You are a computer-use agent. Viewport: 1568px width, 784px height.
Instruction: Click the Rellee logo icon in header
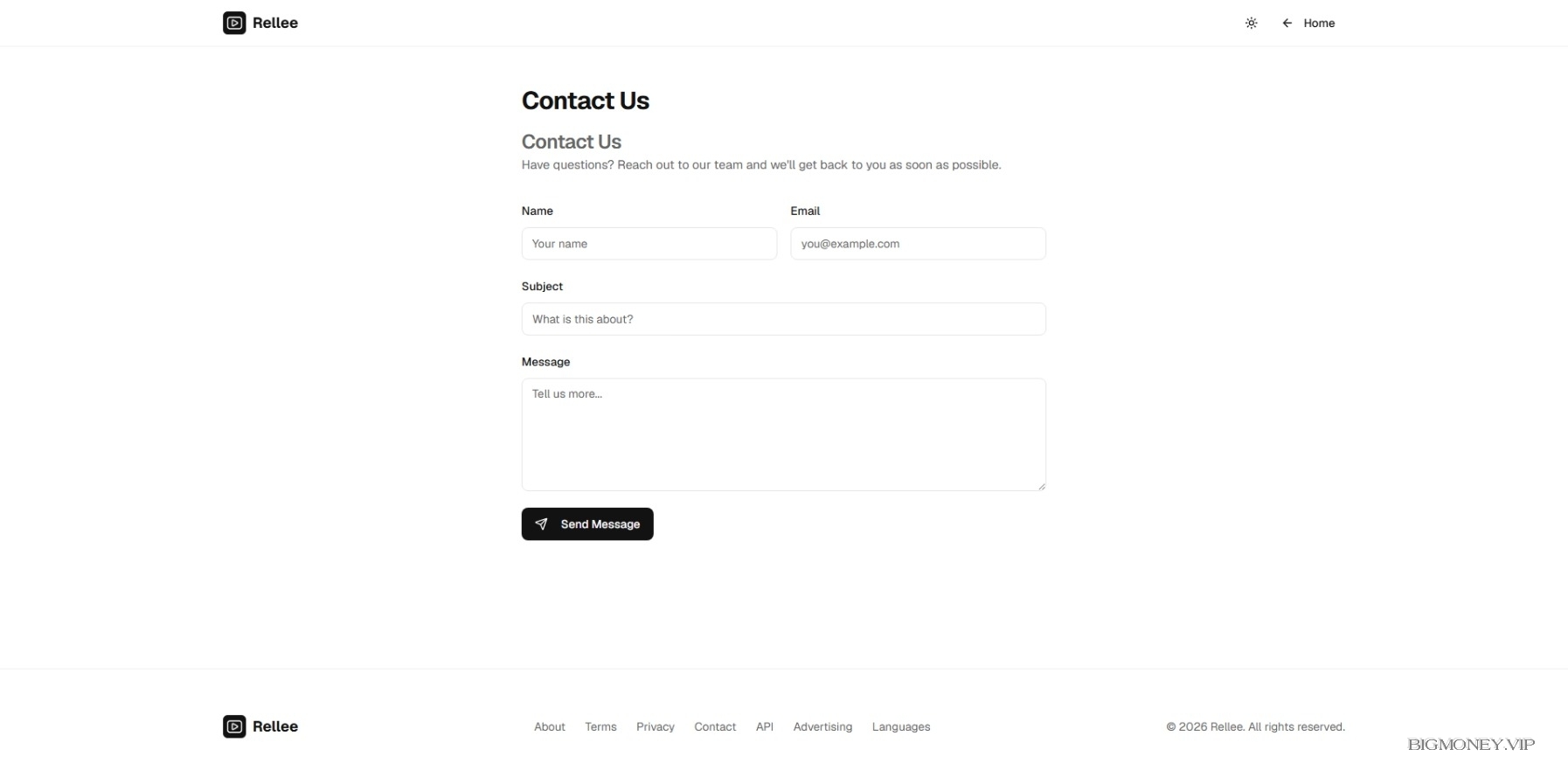(x=234, y=23)
